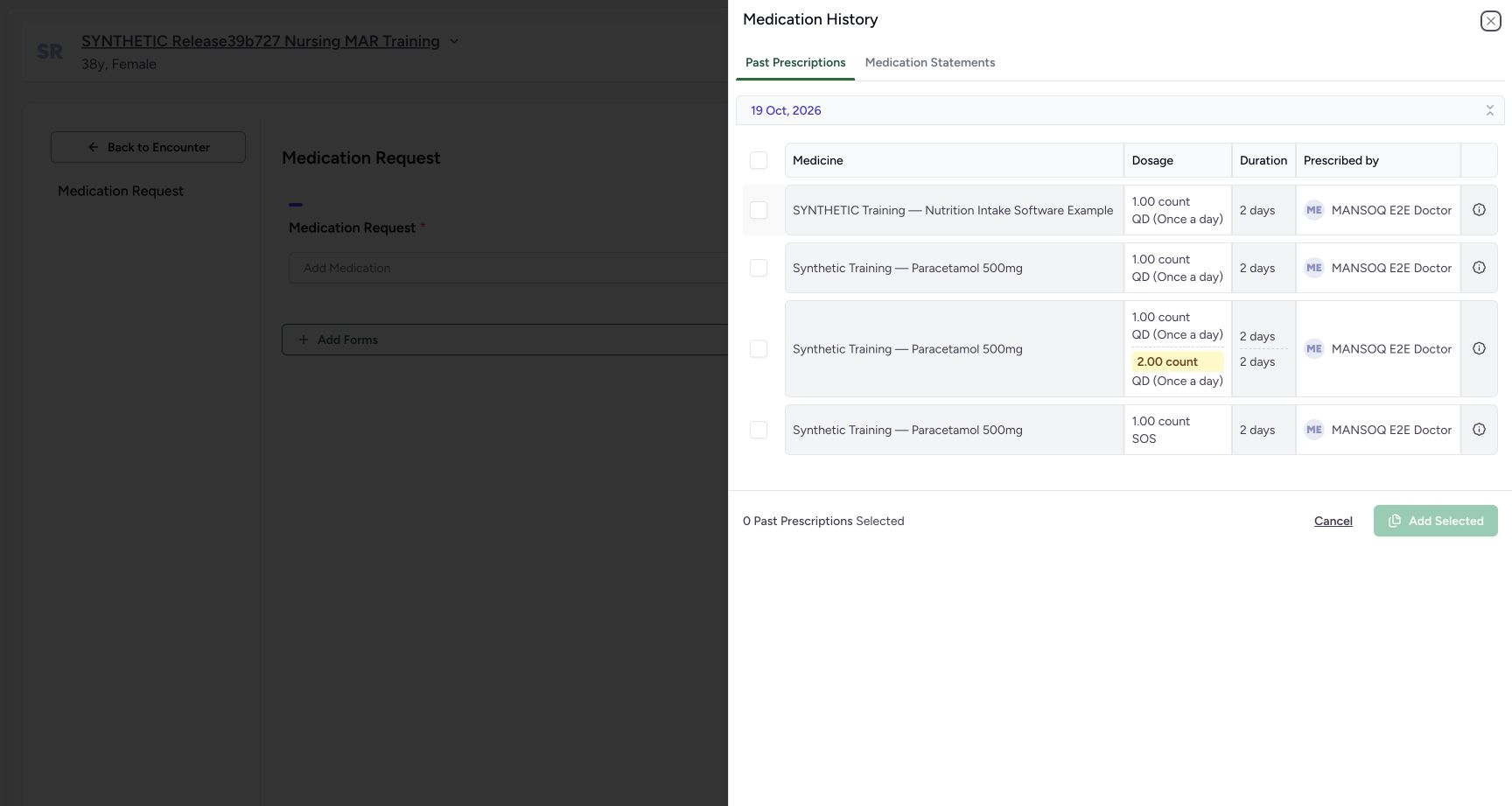This screenshot has height=806, width=1512.
Task: Click the Nutrition Intake Software Example medicine name
Action: 953,210
